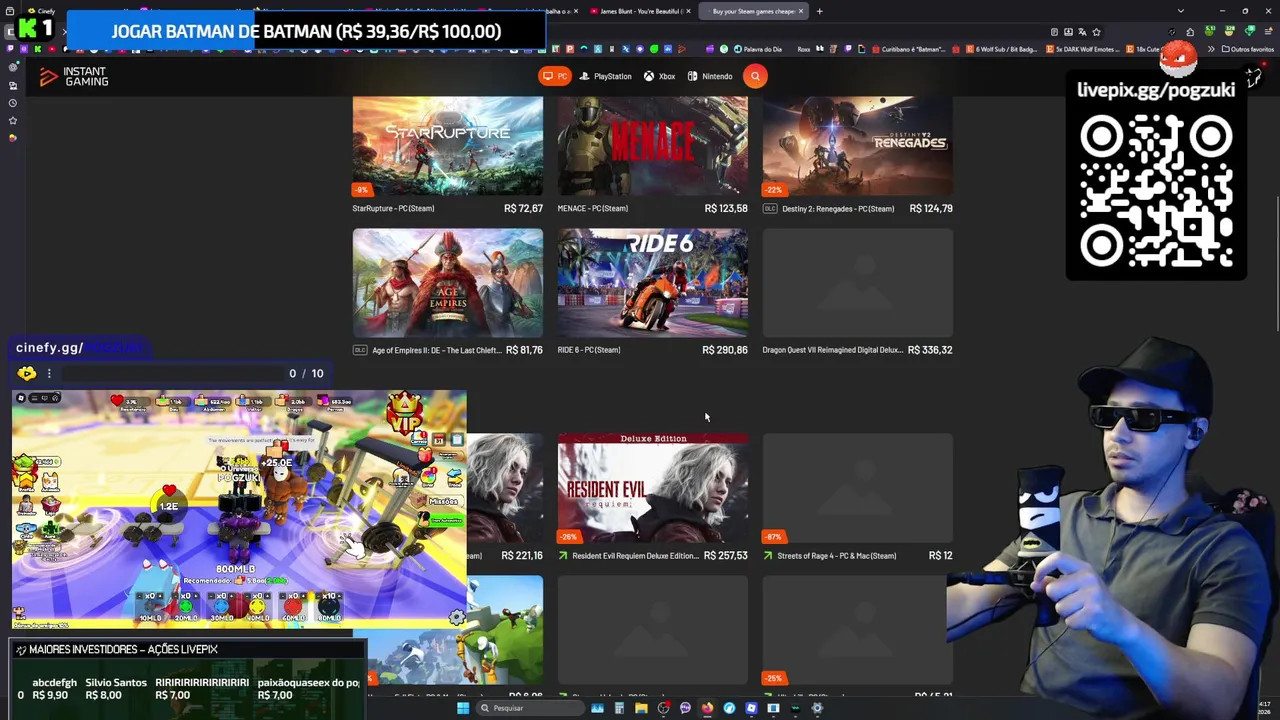Click the Twitch bookmark icon
Screen dimensions: 1280x720
[x=10, y=48]
